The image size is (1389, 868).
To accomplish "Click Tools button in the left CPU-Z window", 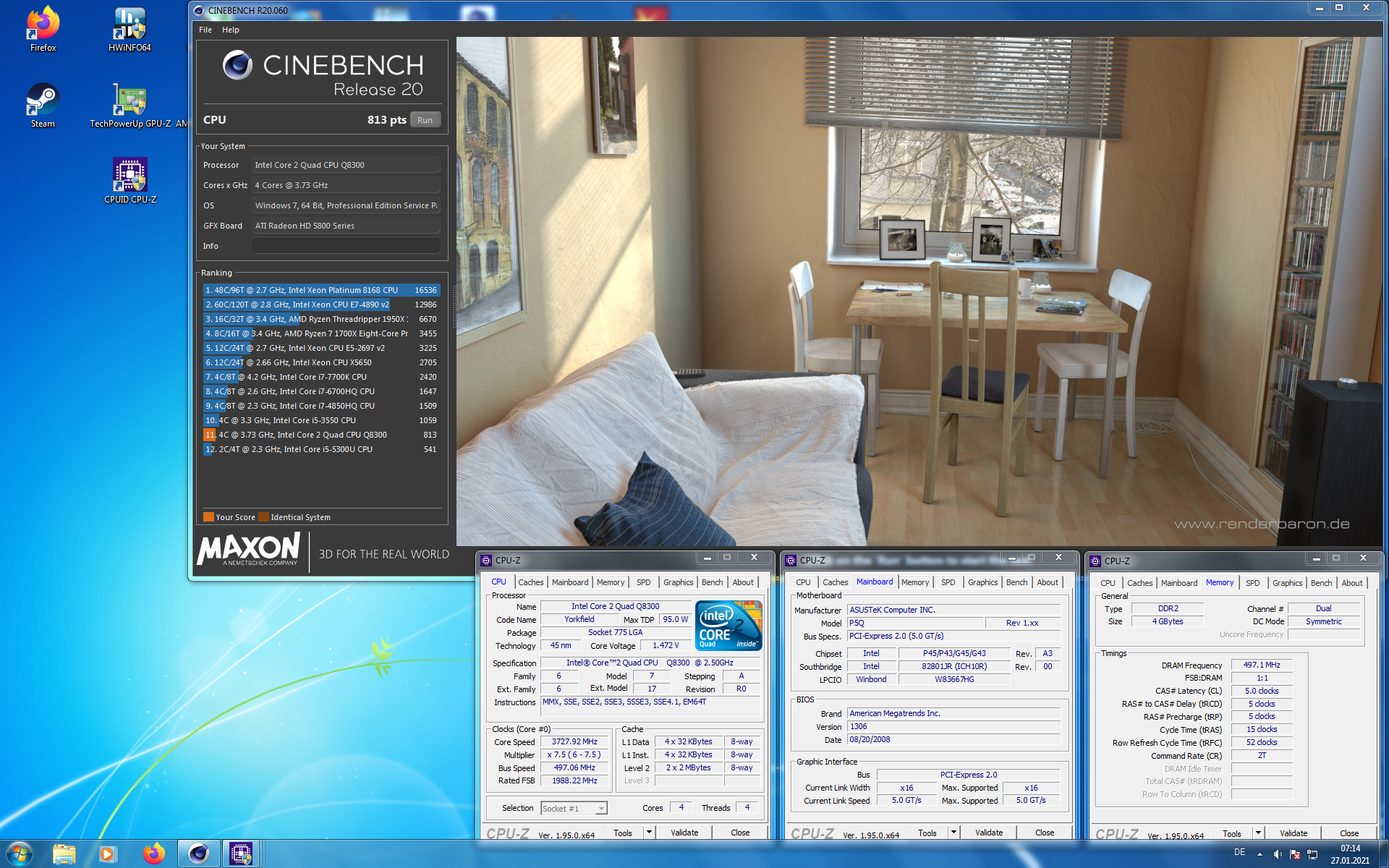I will pyautogui.click(x=623, y=833).
